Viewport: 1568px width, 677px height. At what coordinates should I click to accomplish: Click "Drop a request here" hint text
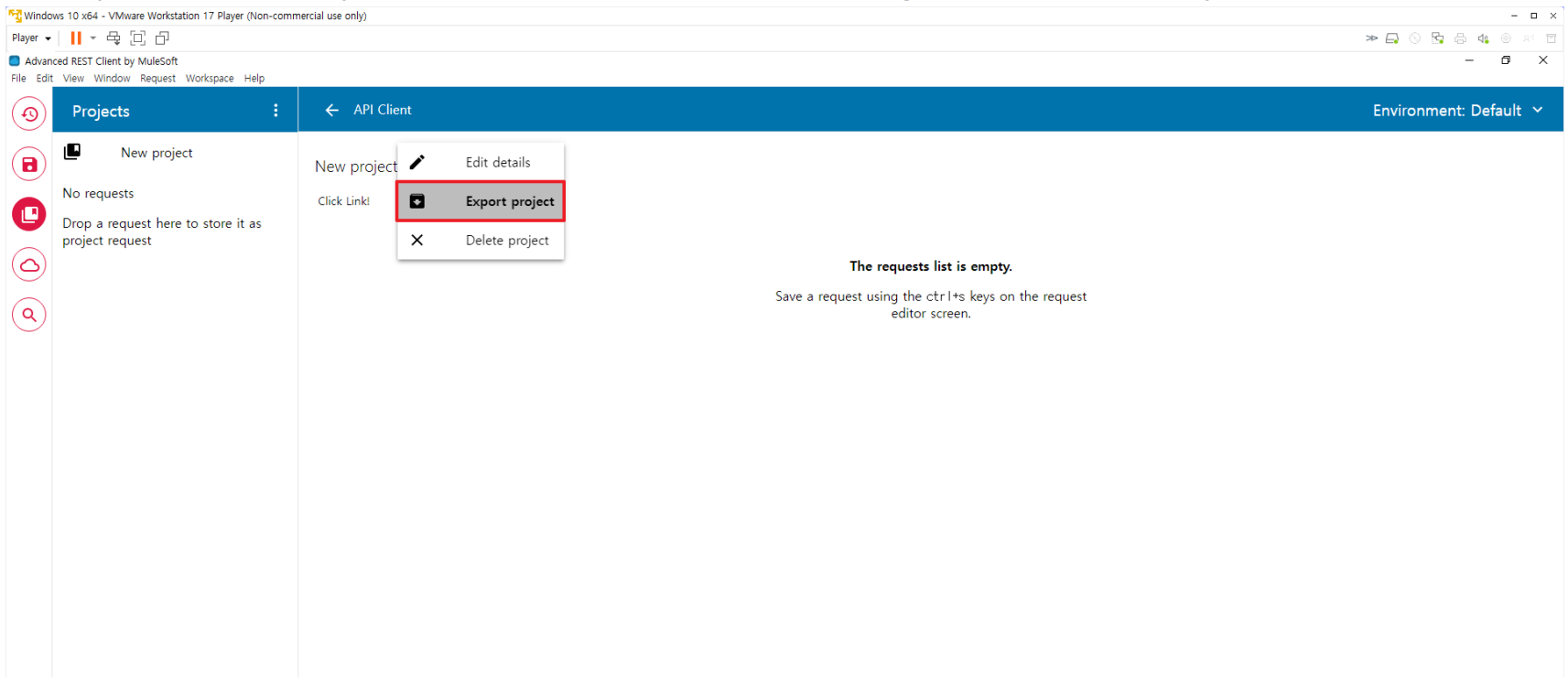162,231
